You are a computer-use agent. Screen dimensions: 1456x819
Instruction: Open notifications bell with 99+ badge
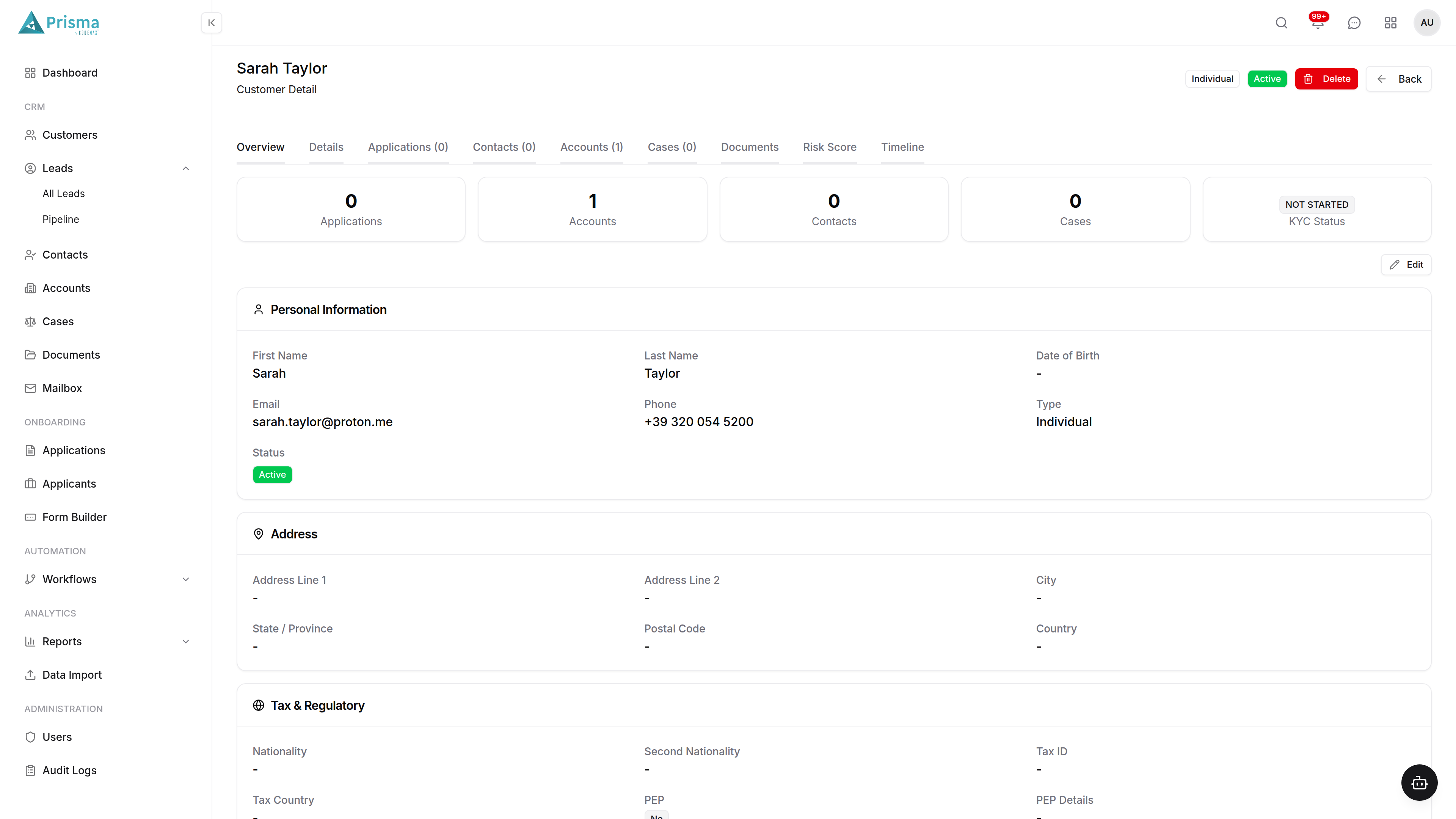point(1318,23)
